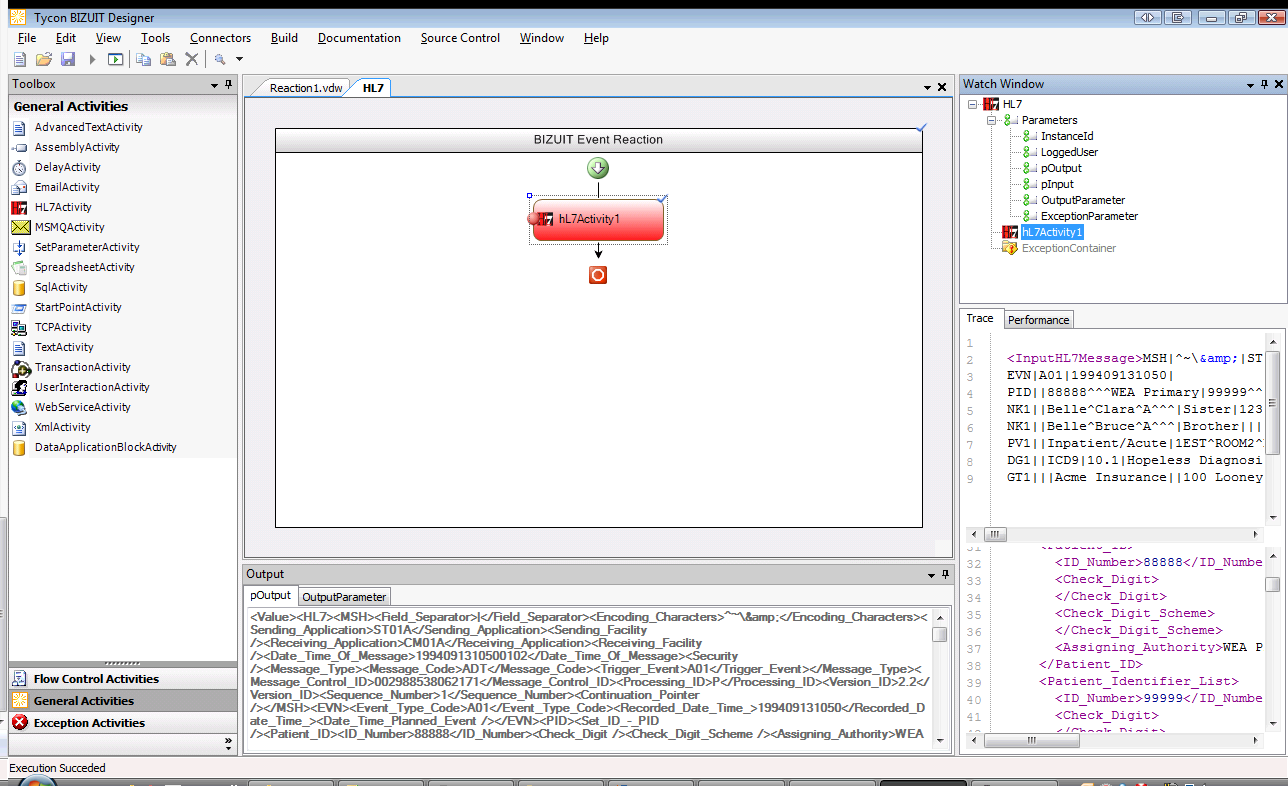Image resolution: width=1288 pixels, height=786 pixels.
Task: Collapse the HL7 root node in the Watch Window
Action: [973, 104]
